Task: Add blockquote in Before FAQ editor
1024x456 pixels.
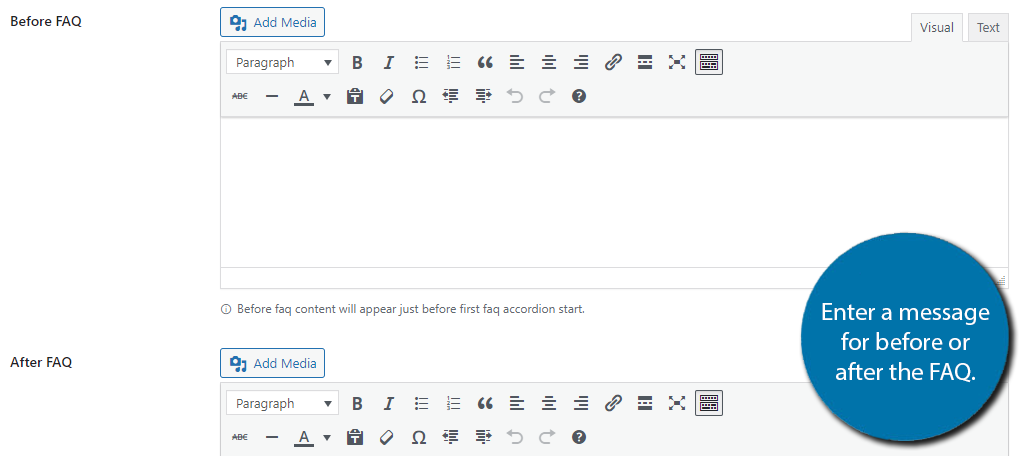Action: [x=485, y=62]
